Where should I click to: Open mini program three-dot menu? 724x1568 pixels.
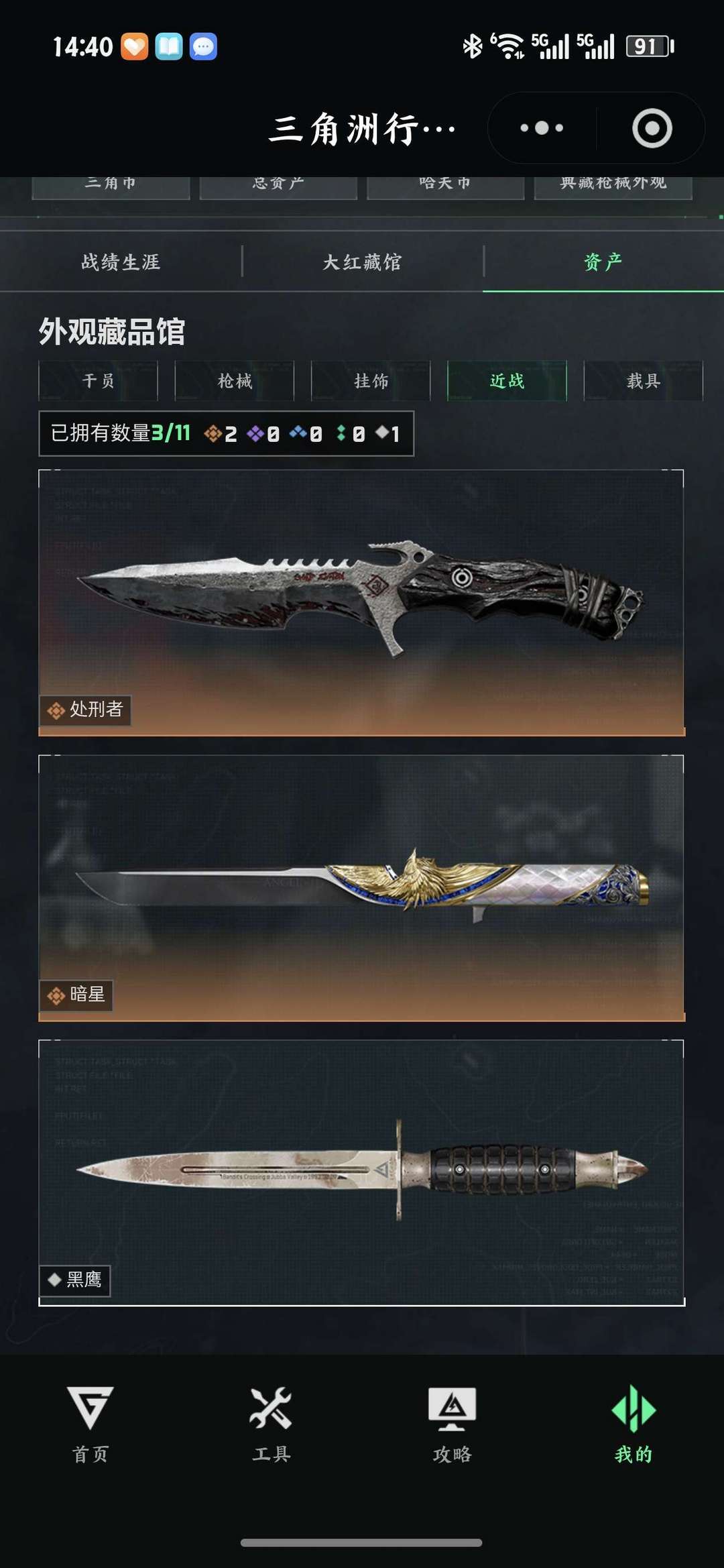542,127
